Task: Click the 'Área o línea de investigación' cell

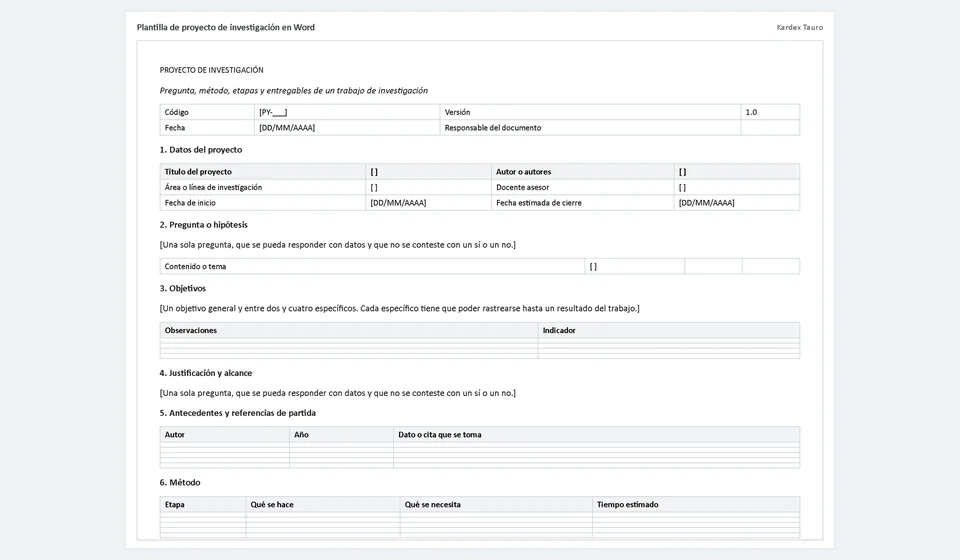Action: pos(263,187)
